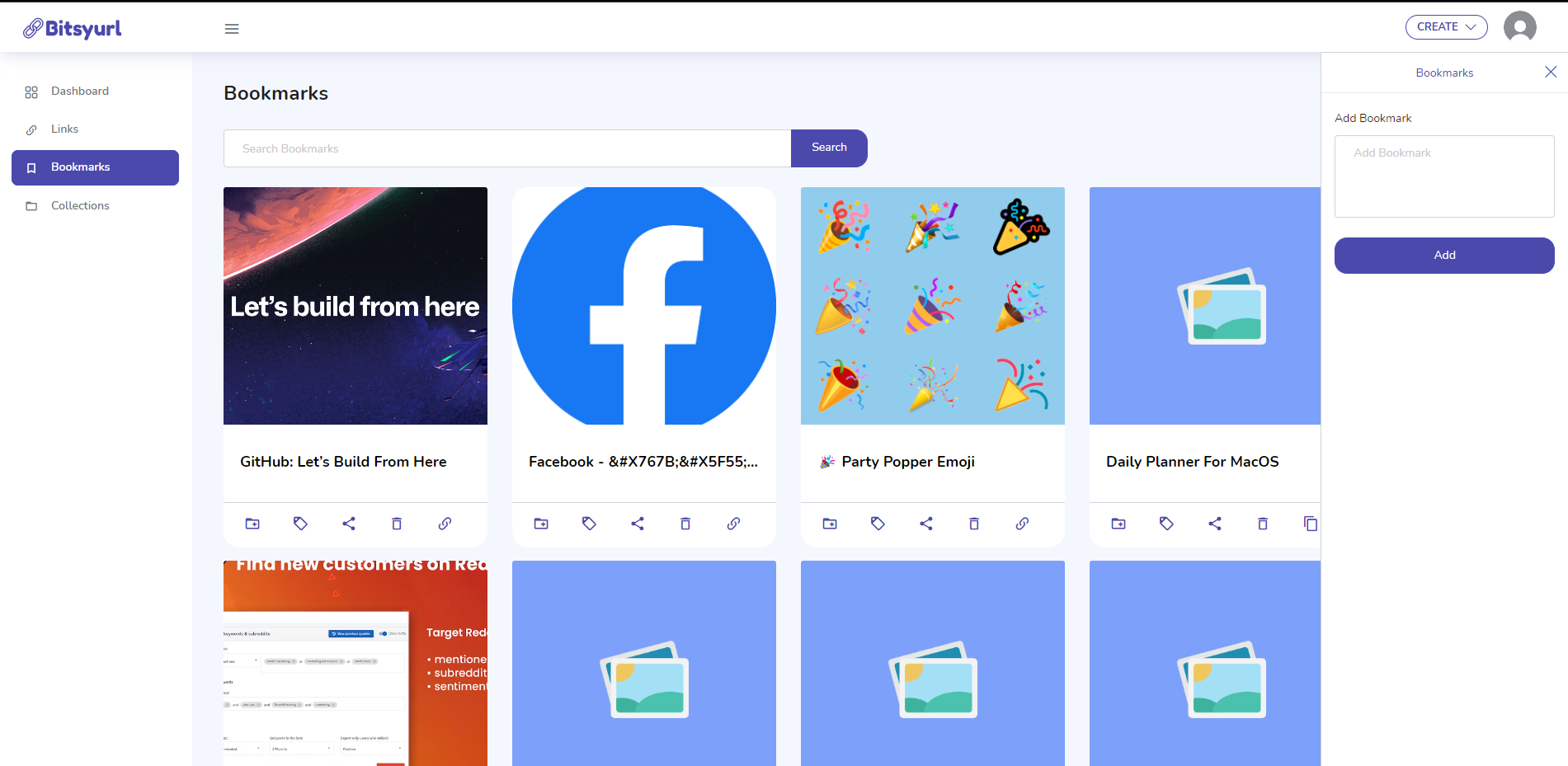Select Bookmarks in sidebar
Image resolution: width=1568 pixels, height=766 pixels.
pyautogui.click(x=95, y=167)
